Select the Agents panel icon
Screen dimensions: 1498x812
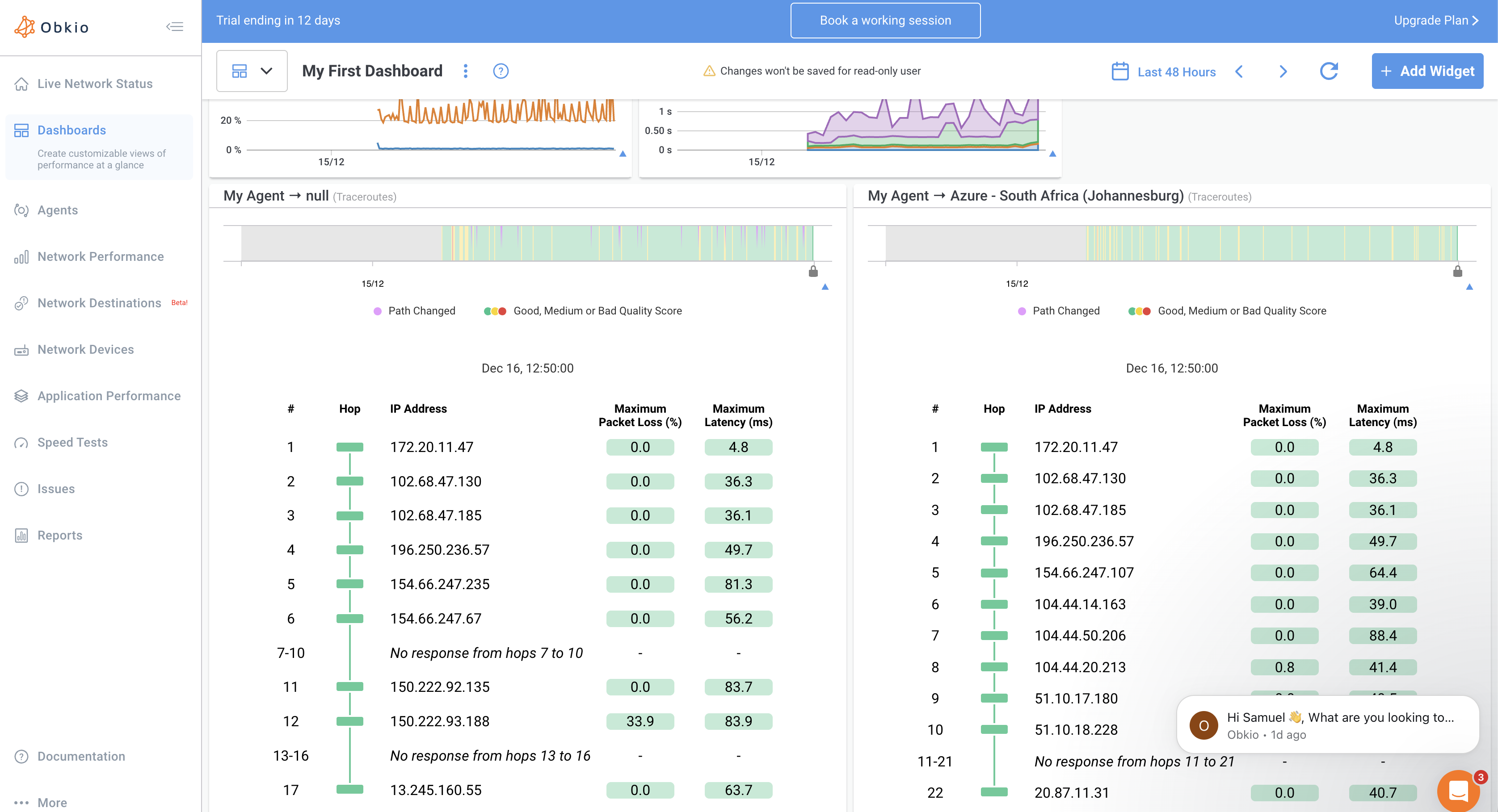[21, 210]
